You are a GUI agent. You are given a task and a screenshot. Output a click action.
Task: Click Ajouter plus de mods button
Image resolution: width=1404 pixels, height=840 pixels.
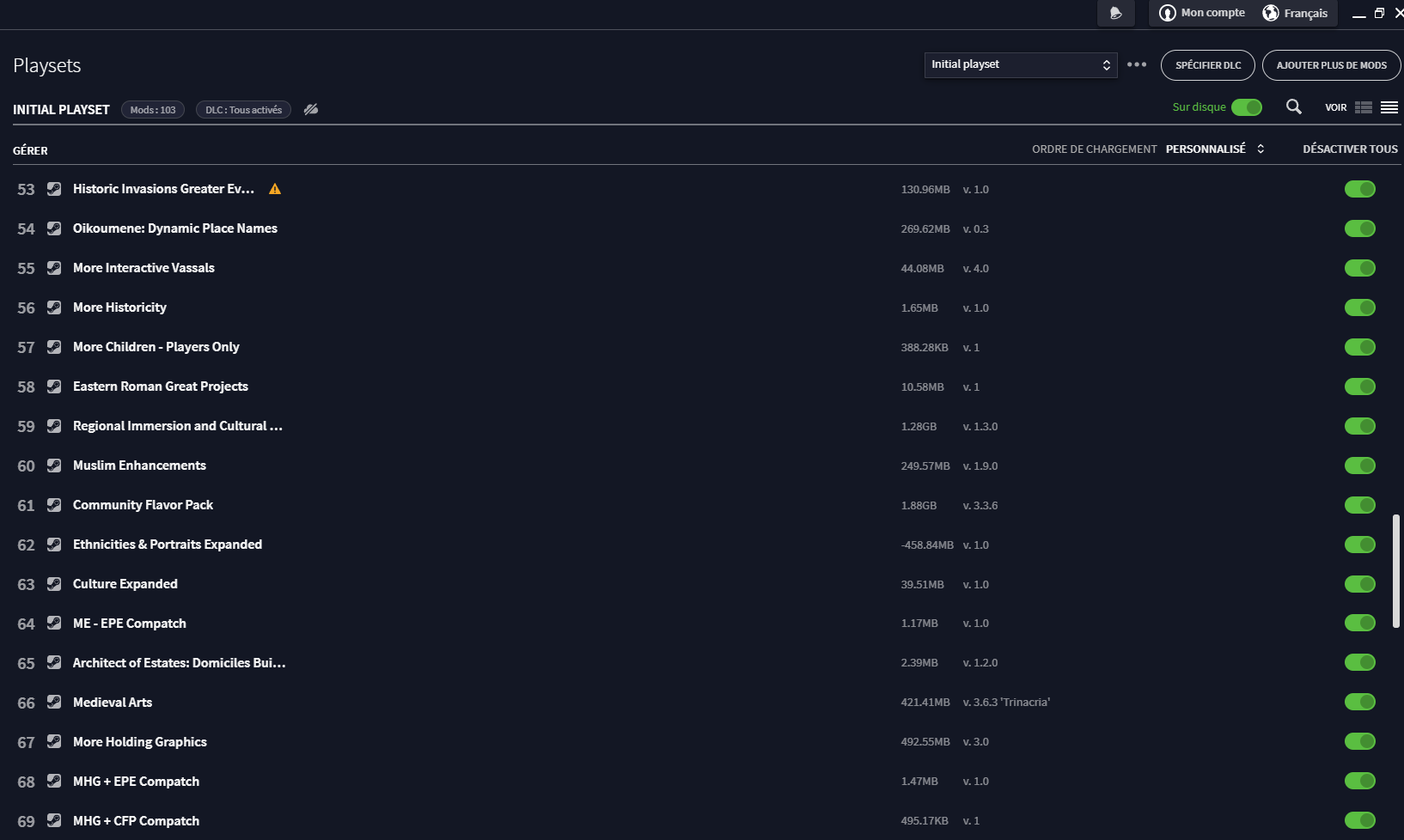click(1332, 65)
